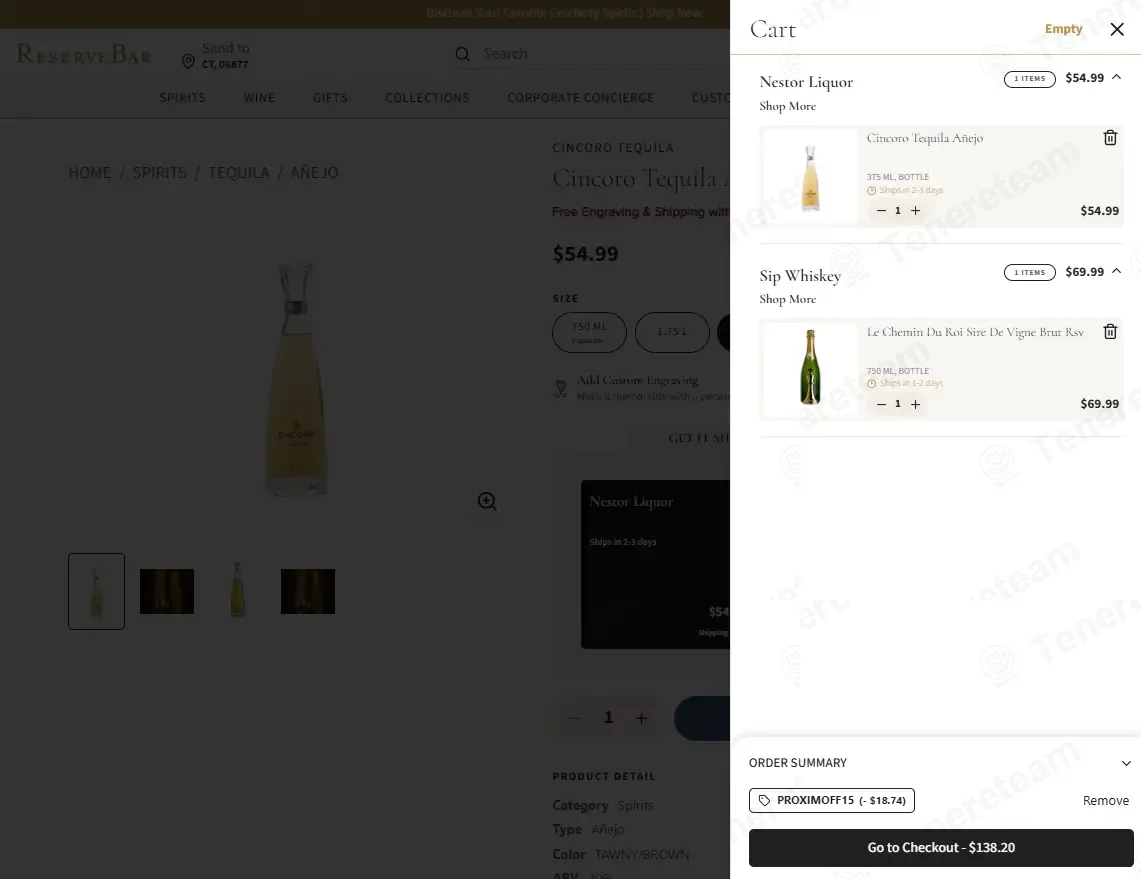
Task: Click the engraving glass icon
Action: click(561, 389)
